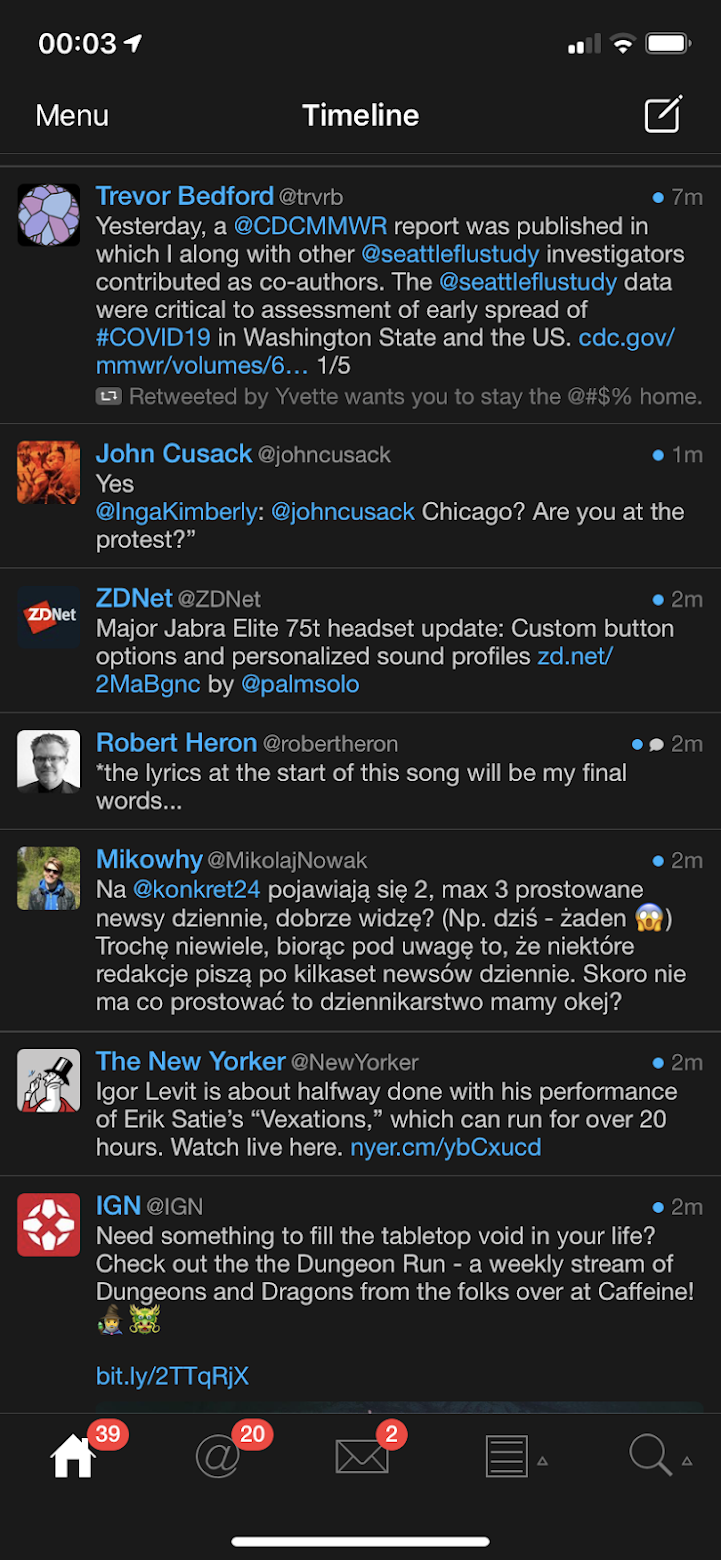Open the nyer.cm/ybCxucd link

(x=446, y=1147)
